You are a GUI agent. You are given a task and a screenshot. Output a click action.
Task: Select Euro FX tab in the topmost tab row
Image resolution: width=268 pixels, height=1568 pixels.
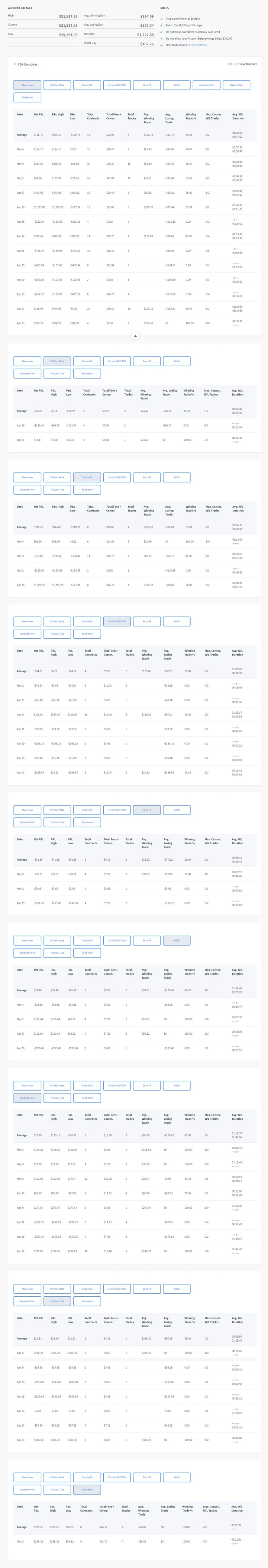(147, 85)
